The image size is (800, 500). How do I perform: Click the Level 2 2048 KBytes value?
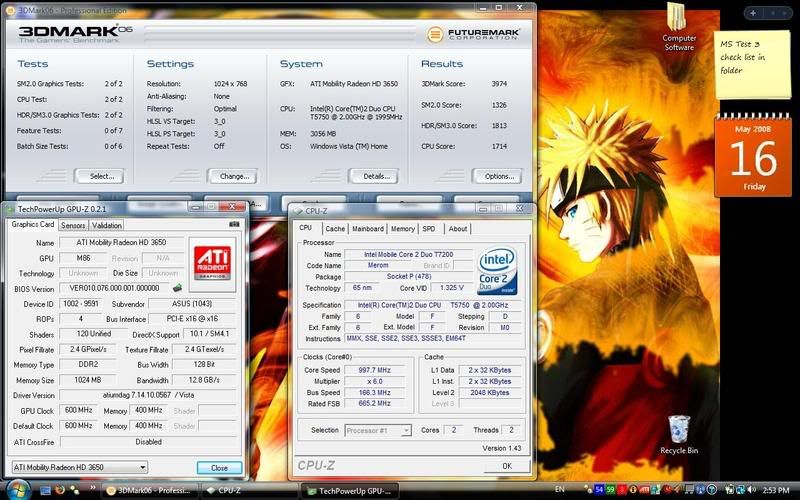(489, 392)
